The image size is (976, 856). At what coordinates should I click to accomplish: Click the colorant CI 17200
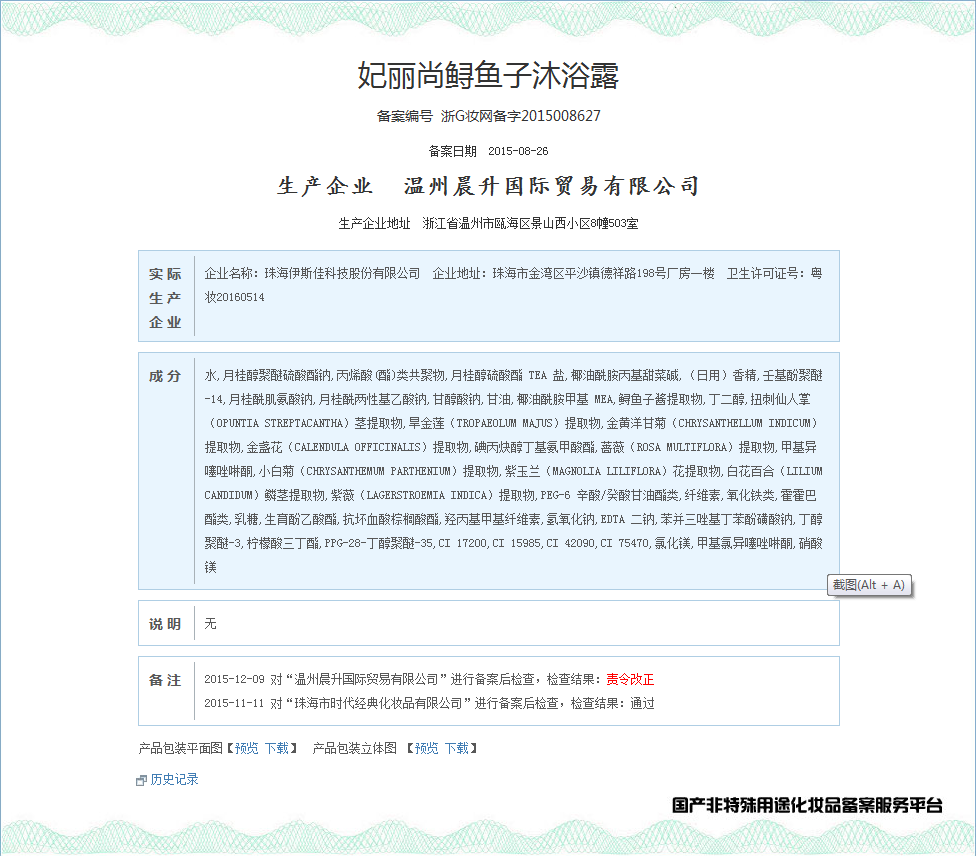click(x=463, y=543)
